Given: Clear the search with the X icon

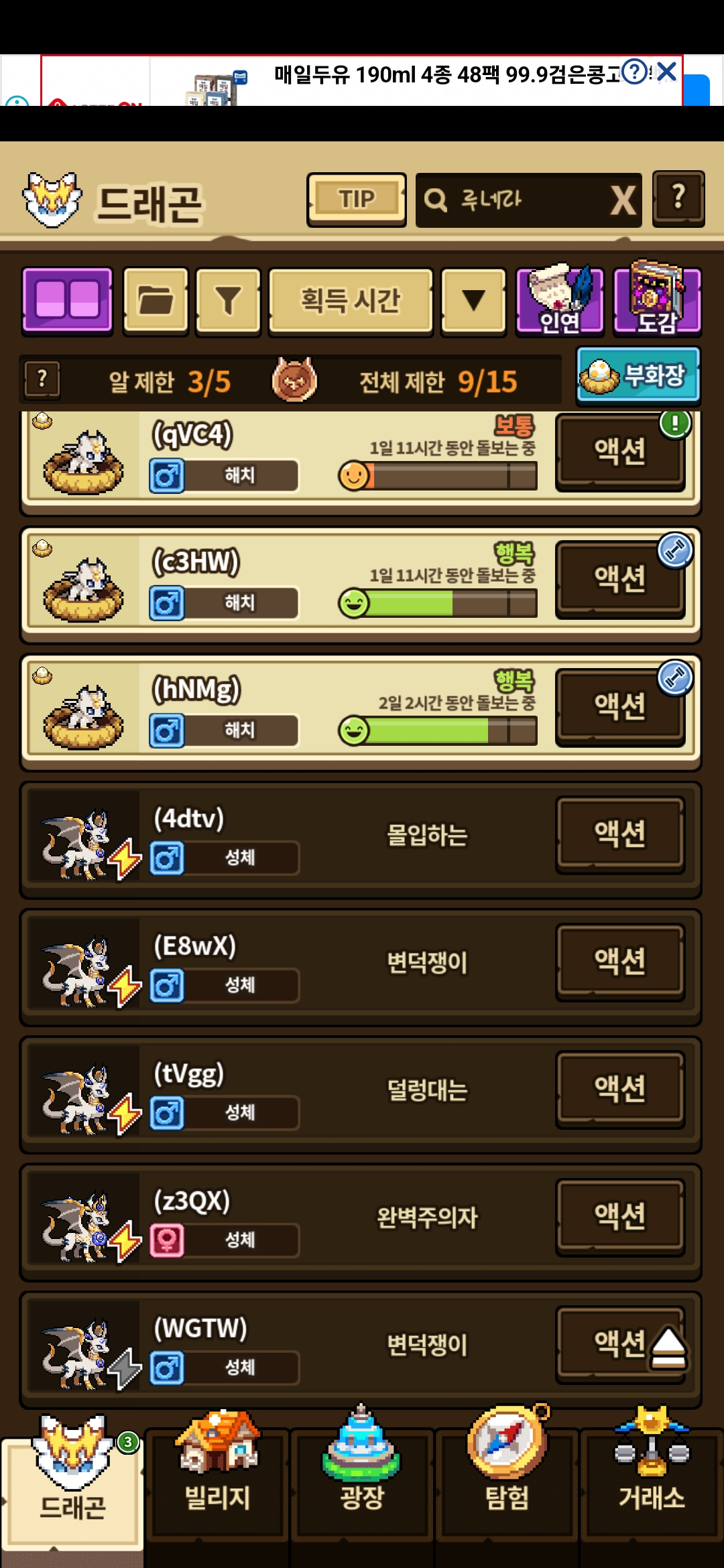Looking at the screenshot, I should (x=623, y=200).
